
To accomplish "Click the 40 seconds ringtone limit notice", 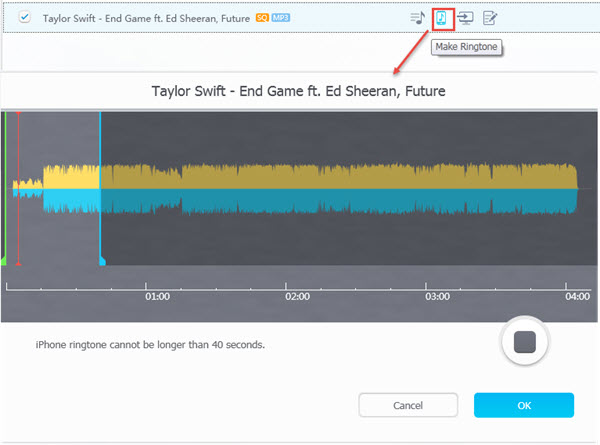I will pyautogui.click(x=150, y=345).
